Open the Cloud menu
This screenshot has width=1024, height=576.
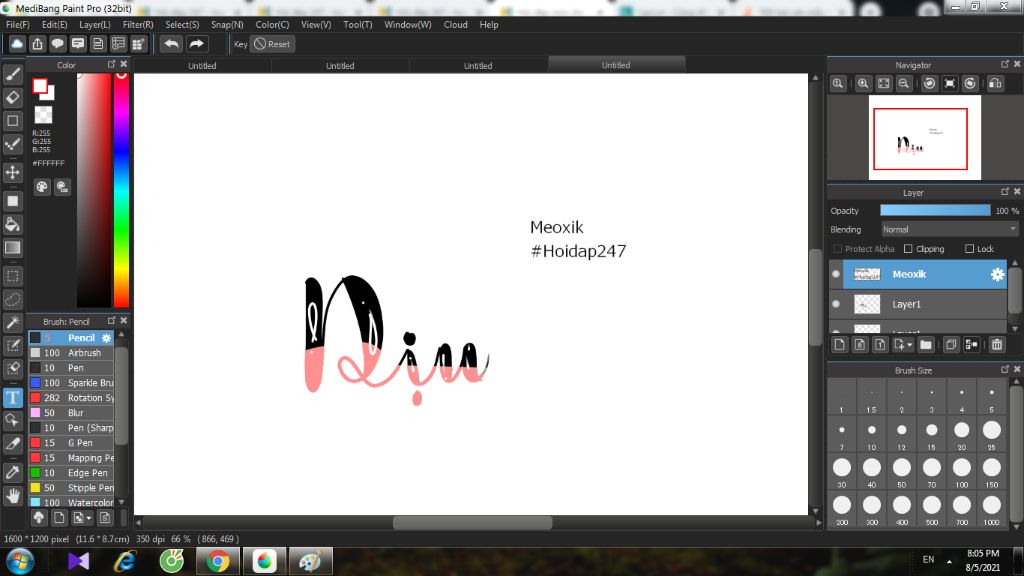coord(455,25)
